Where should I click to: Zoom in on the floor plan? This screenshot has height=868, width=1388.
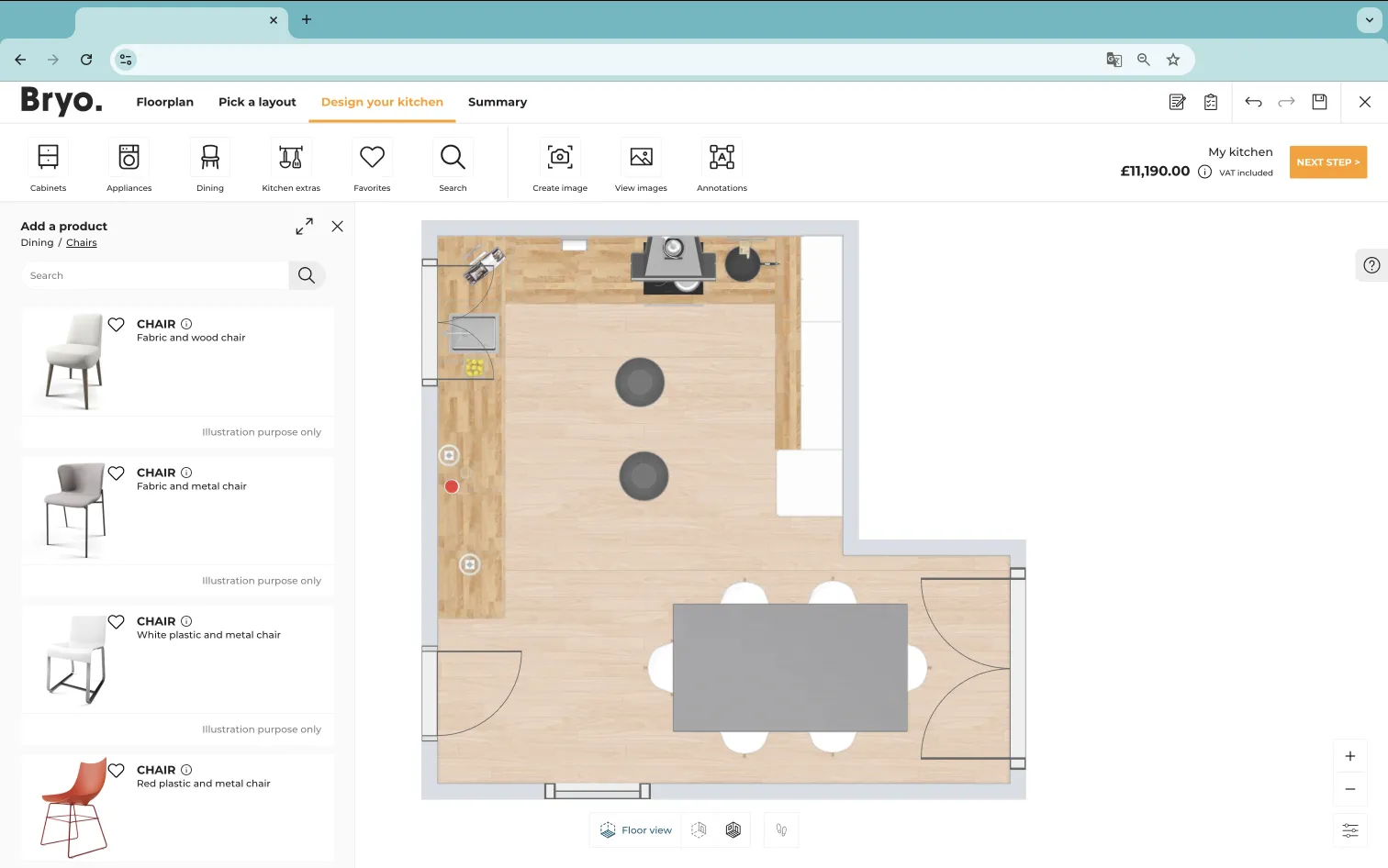click(1349, 756)
